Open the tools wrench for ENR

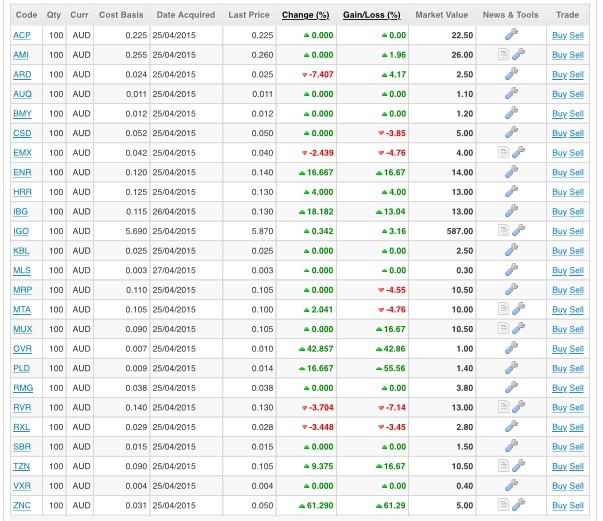pos(511,172)
